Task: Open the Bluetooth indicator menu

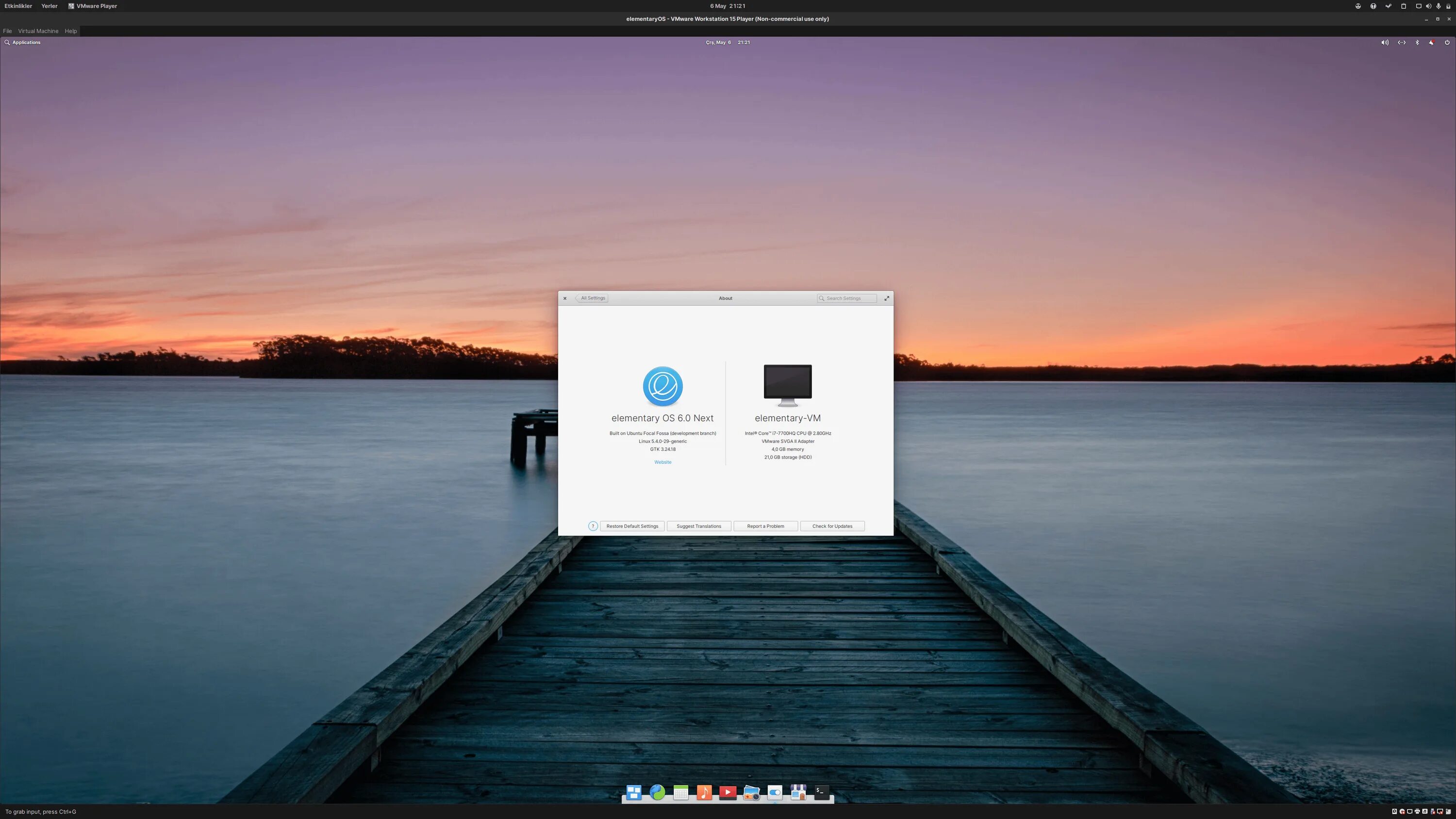Action: (1417, 42)
